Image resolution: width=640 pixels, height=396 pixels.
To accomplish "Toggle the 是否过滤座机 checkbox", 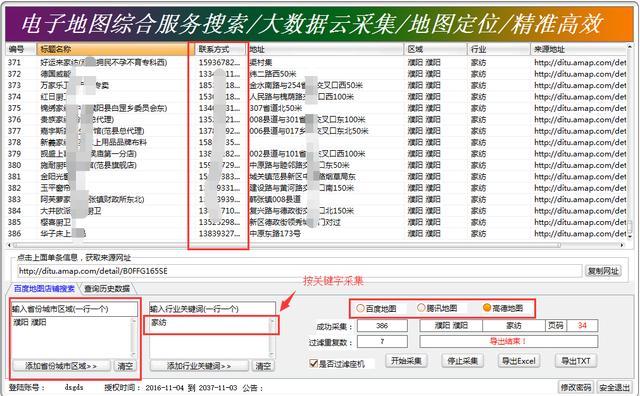I will (313, 363).
